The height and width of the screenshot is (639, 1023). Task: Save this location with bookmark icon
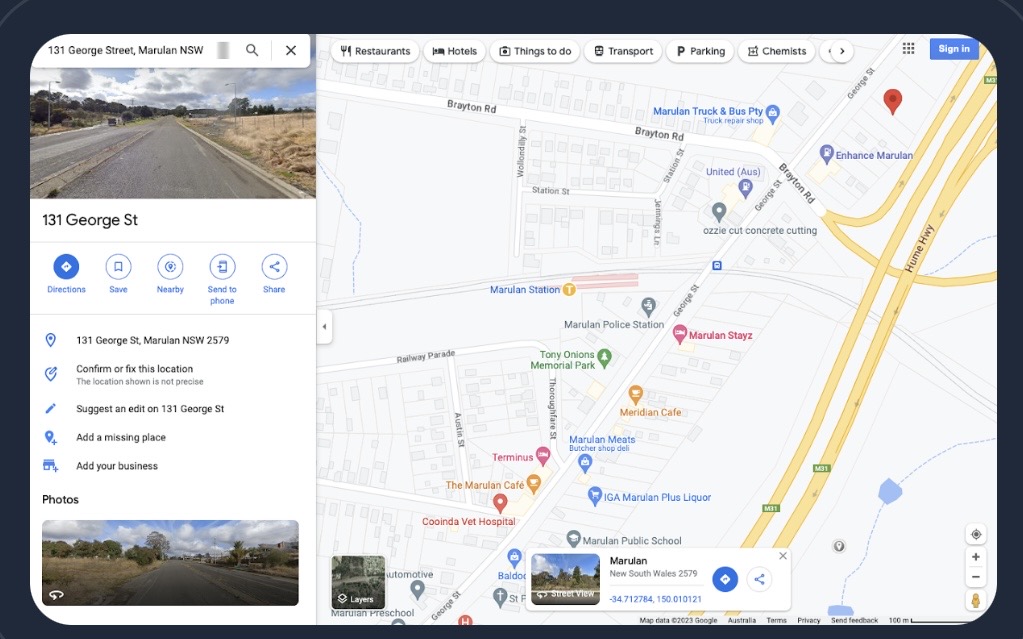[118, 267]
